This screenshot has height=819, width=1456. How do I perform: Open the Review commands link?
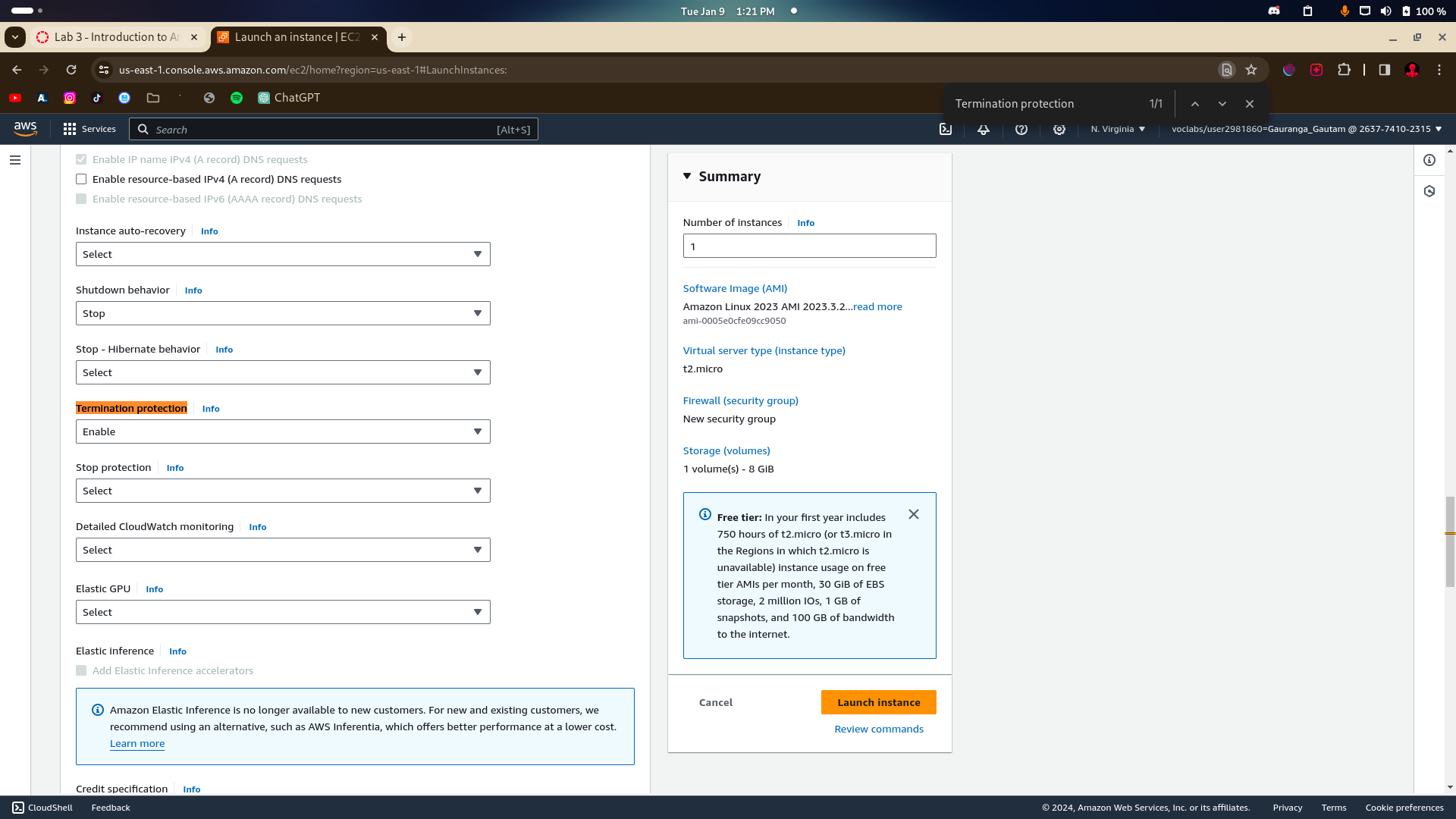tap(878, 730)
